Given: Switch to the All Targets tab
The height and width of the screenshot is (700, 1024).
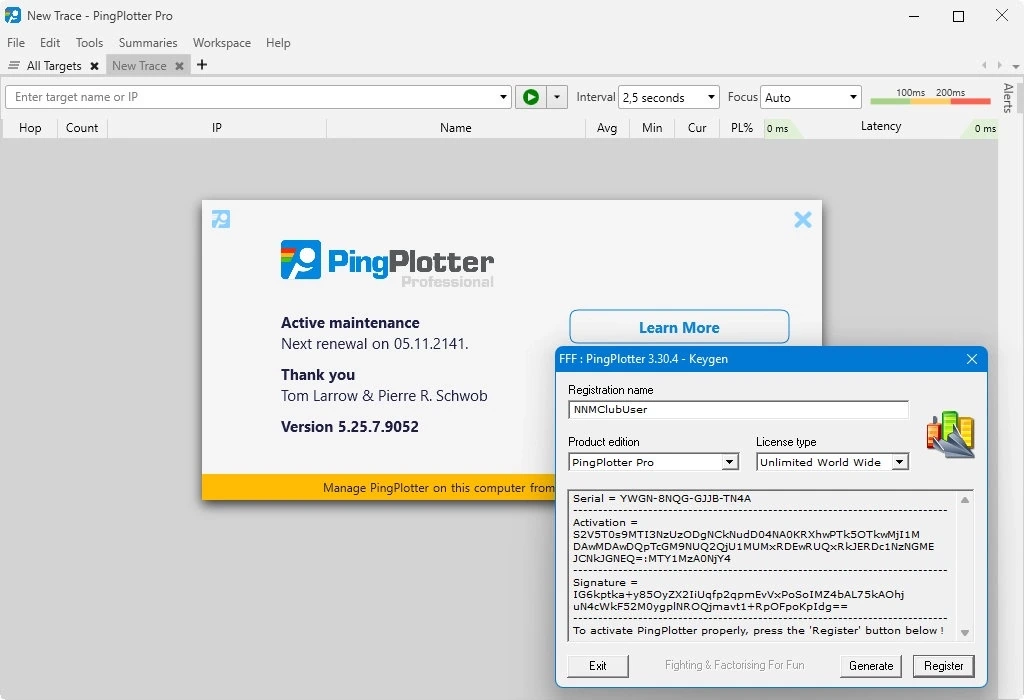Looking at the screenshot, I should tap(54, 66).
